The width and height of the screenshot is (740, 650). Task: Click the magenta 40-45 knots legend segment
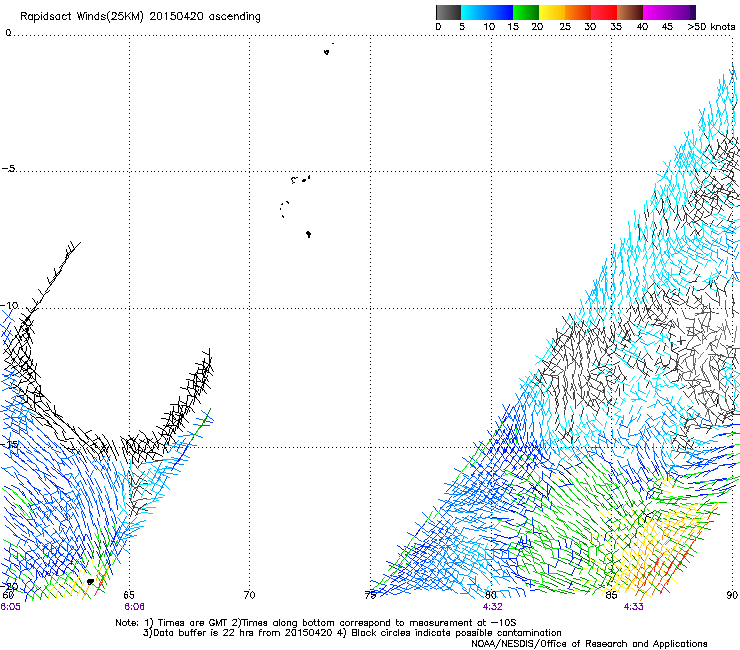point(656,12)
